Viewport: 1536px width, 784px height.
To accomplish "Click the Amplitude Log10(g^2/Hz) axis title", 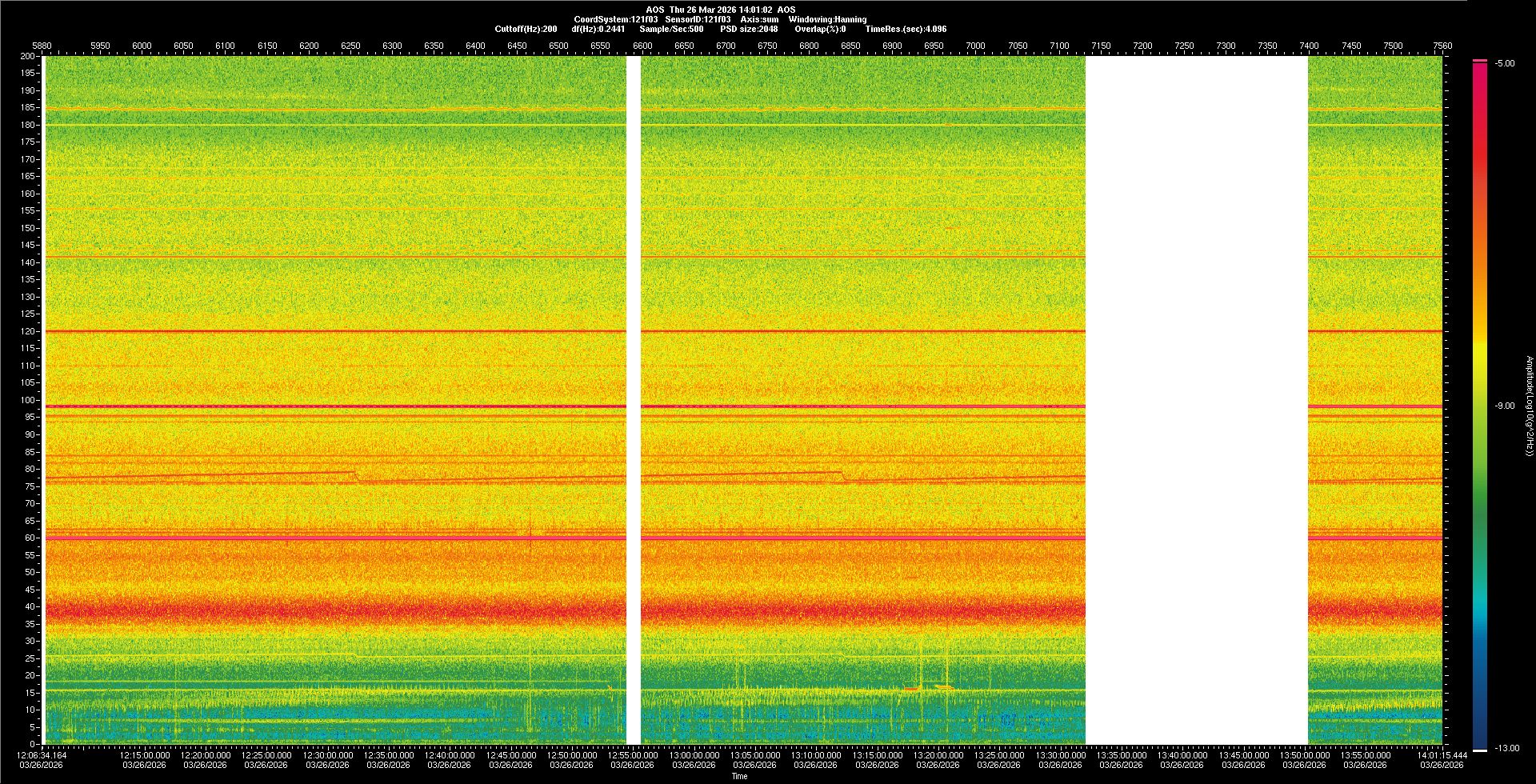I will [x=1529, y=406].
